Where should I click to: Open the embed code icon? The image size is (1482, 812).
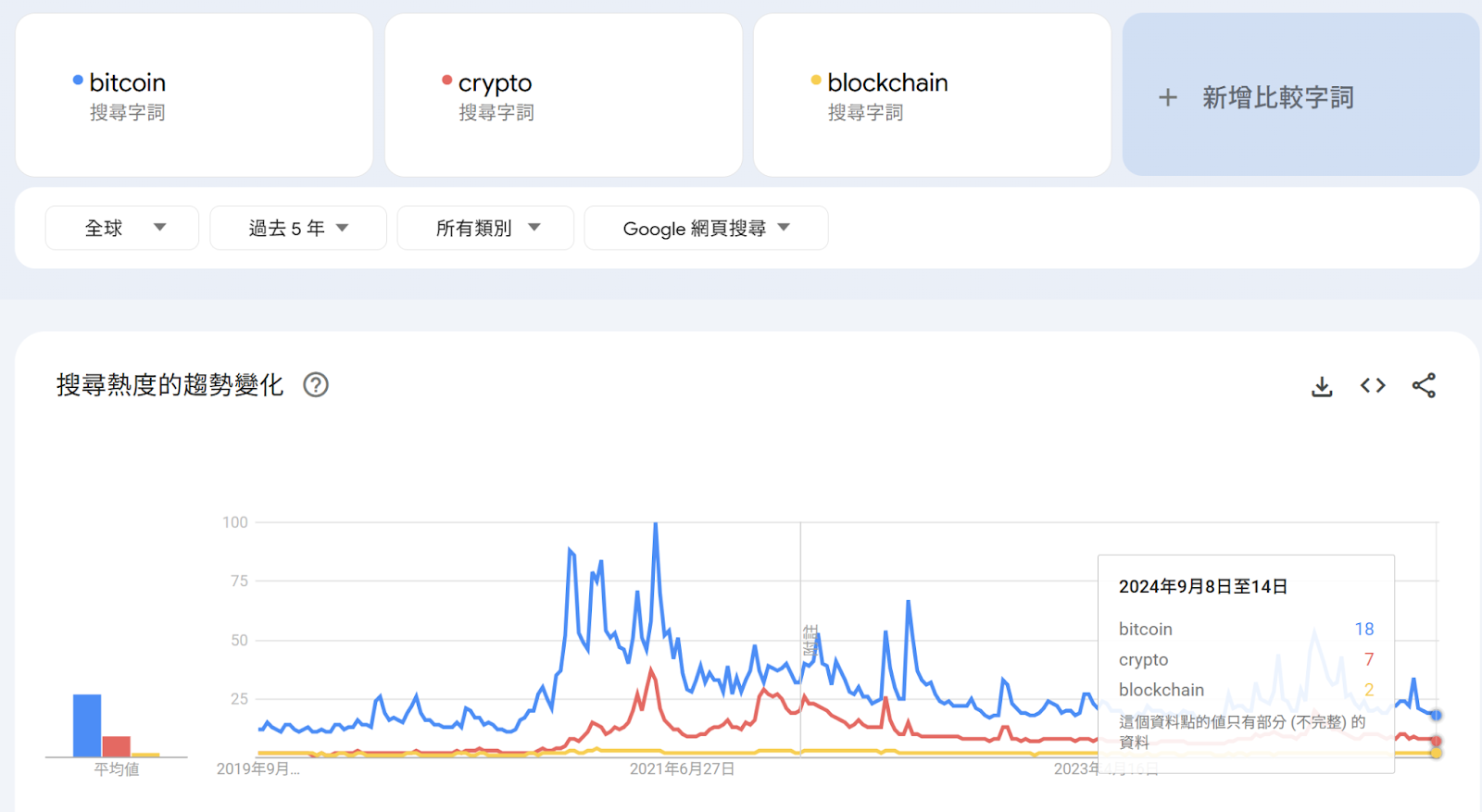[x=1373, y=385]
